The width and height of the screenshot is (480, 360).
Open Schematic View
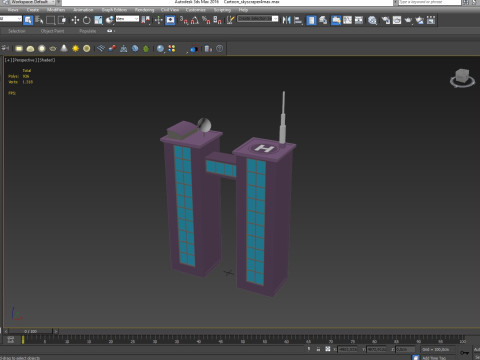tap(359, 20)
